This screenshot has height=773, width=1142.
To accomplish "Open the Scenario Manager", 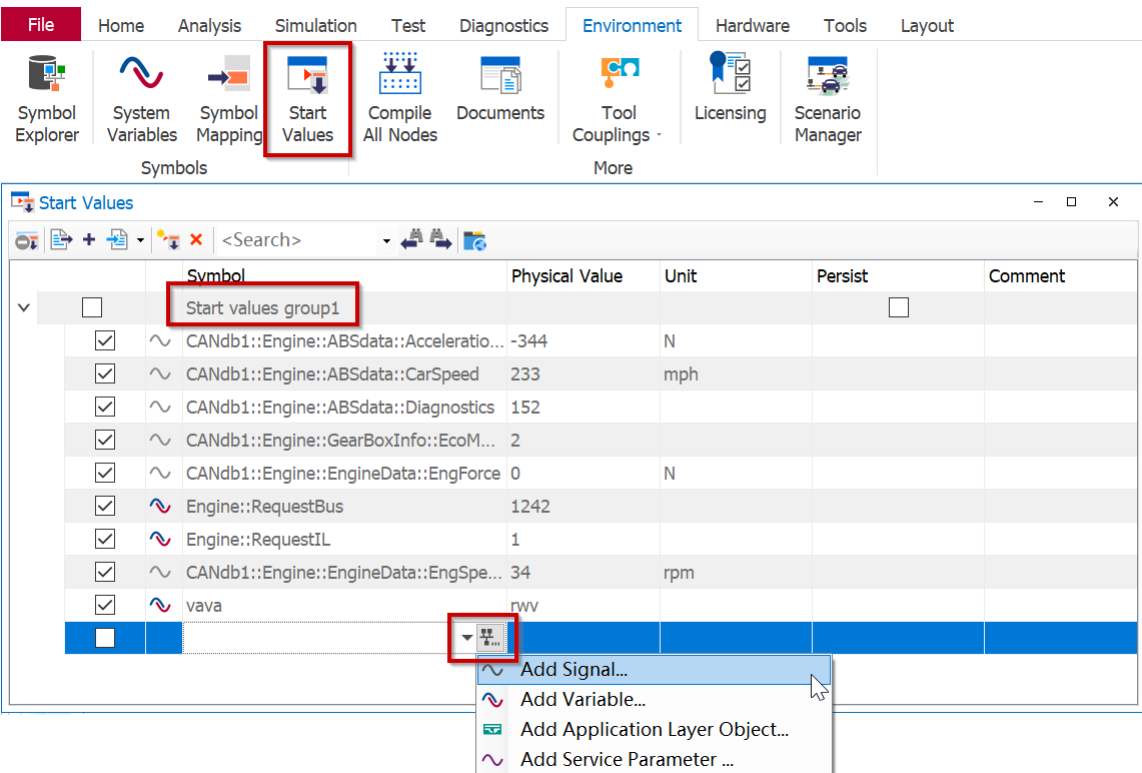I will (x=827, y=98).
